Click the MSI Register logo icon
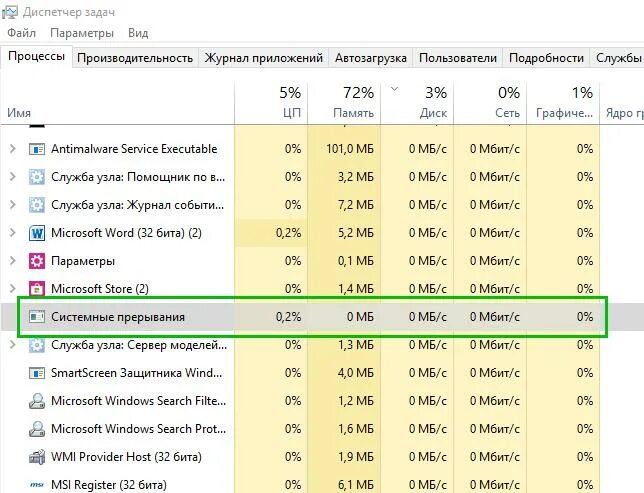 [x=37, y=485]
